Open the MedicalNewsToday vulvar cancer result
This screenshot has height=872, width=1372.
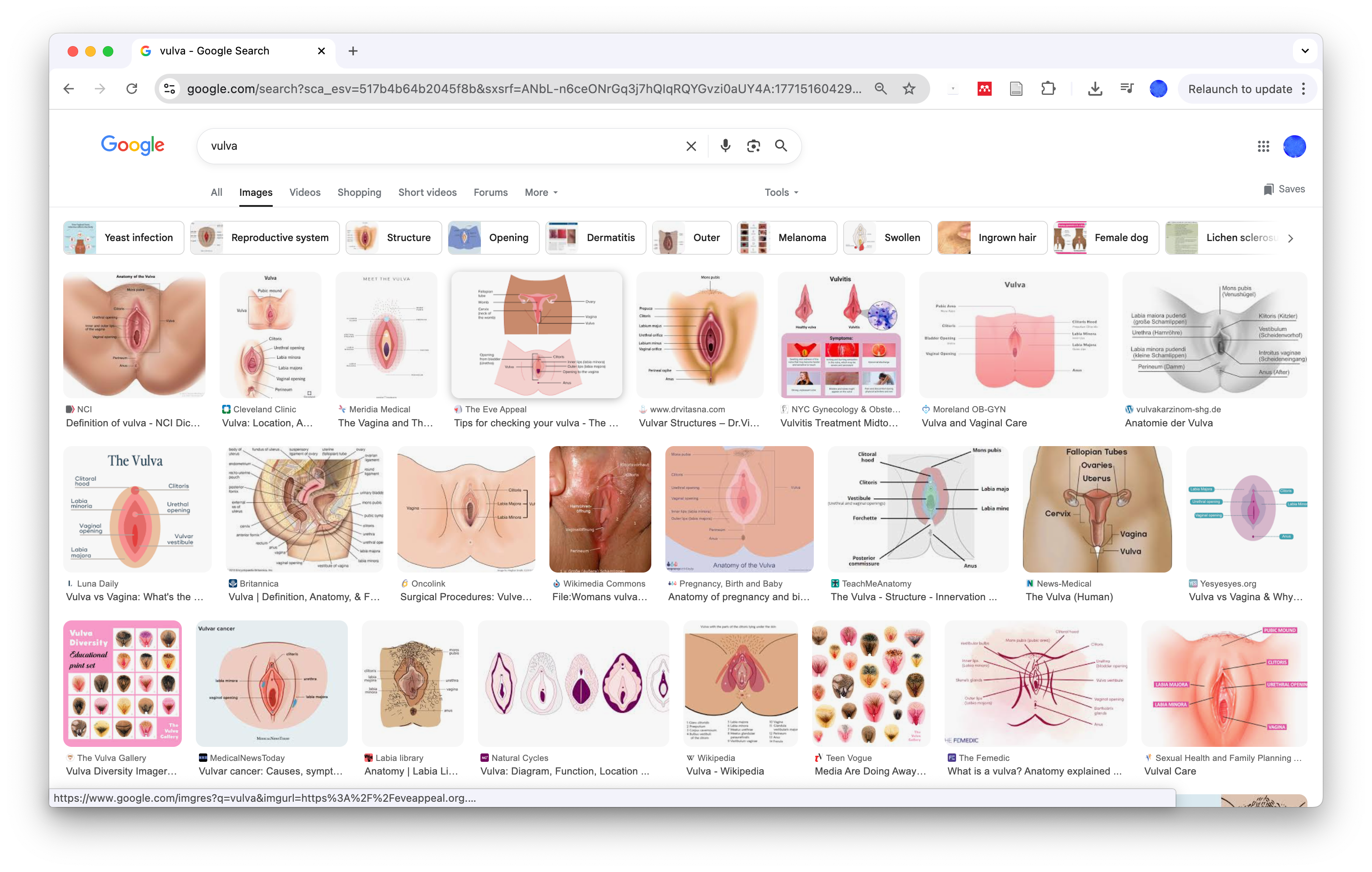pyautogui.click(x=271, y=684)
